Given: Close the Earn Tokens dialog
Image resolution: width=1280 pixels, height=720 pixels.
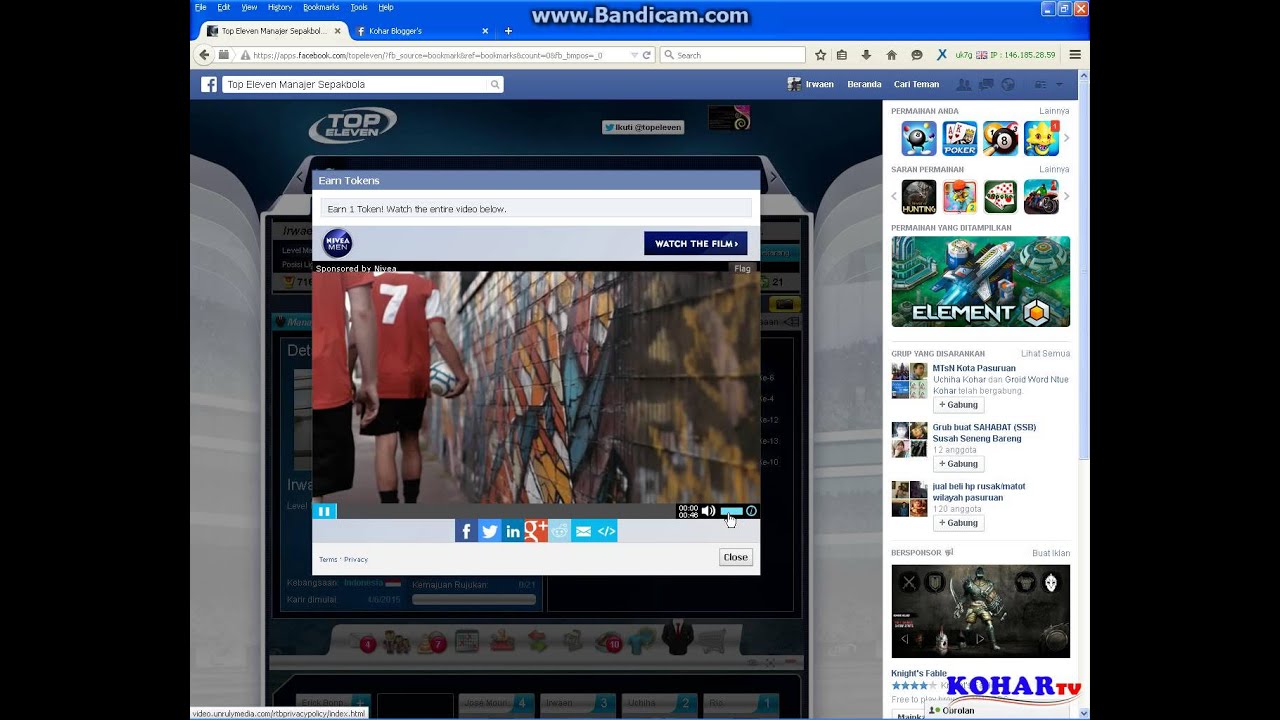Looking at the screenshot, I should (736, 557).
